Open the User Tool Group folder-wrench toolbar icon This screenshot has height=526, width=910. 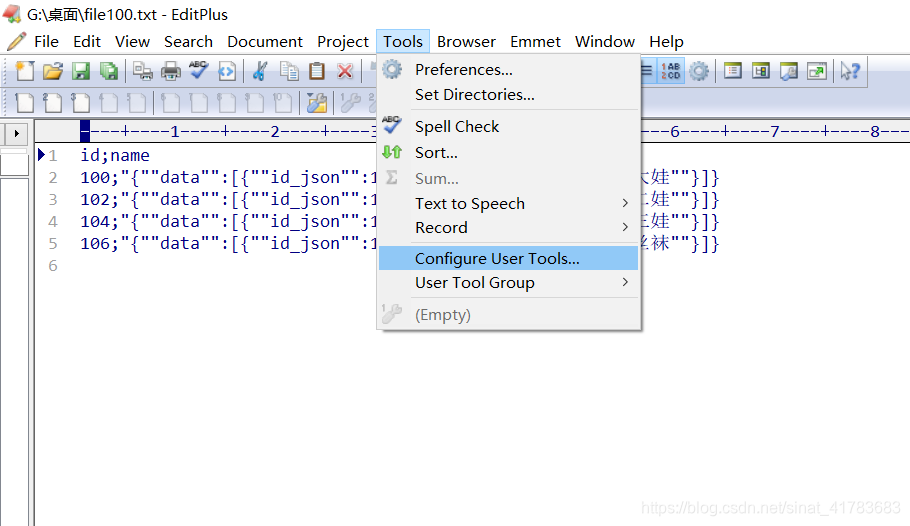point(317,103)
